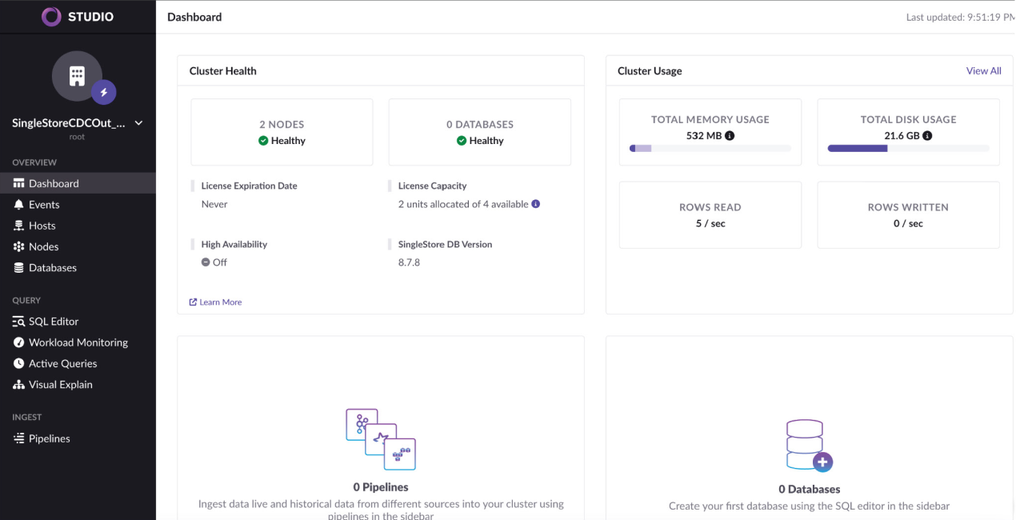Click the info icon next to 21.6 GB
1024x520 pixels.
pos(927,136)
